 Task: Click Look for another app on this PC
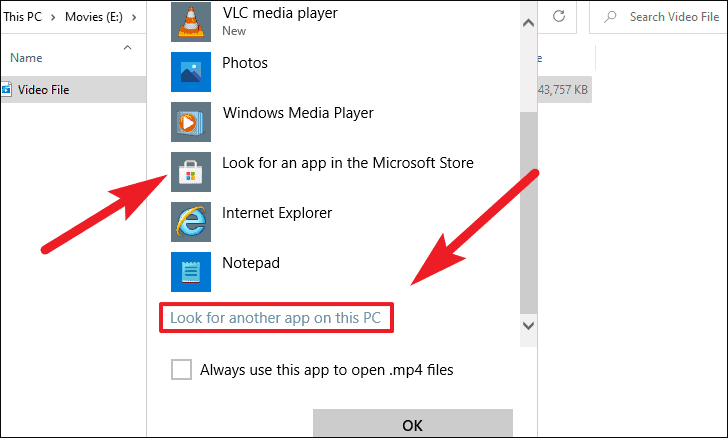pos(275,318)
